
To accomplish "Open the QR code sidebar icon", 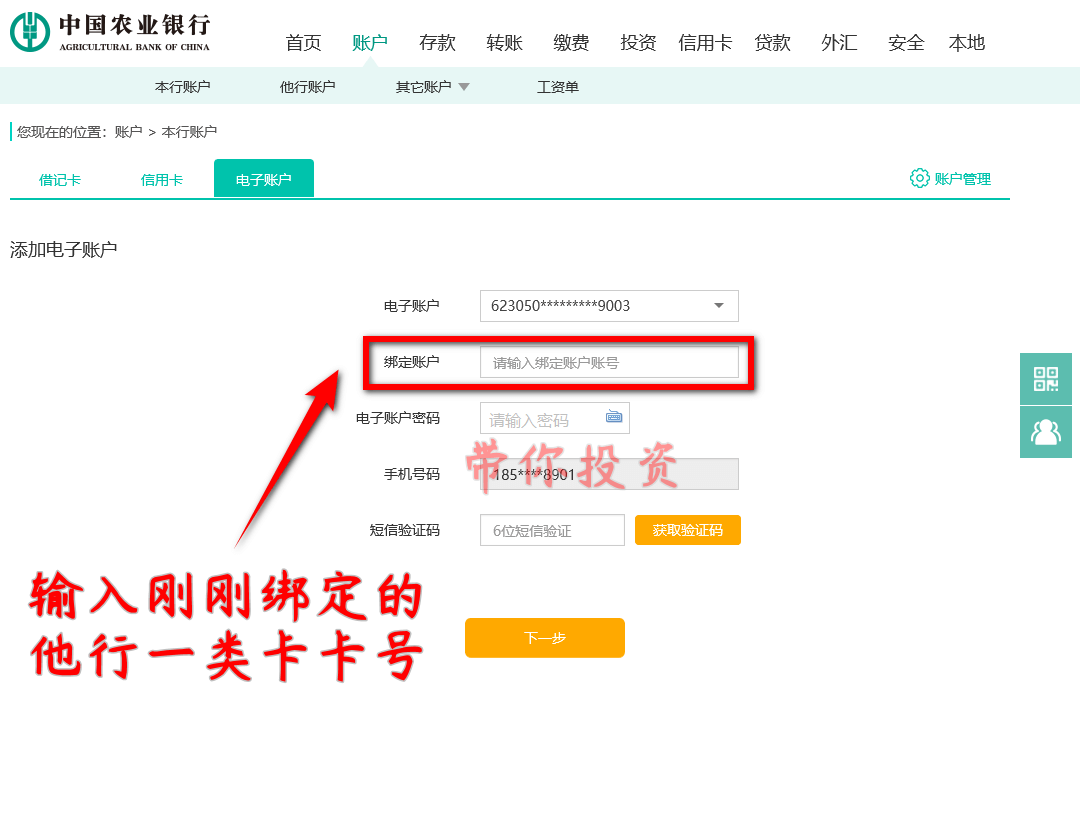I will 1046,379.
